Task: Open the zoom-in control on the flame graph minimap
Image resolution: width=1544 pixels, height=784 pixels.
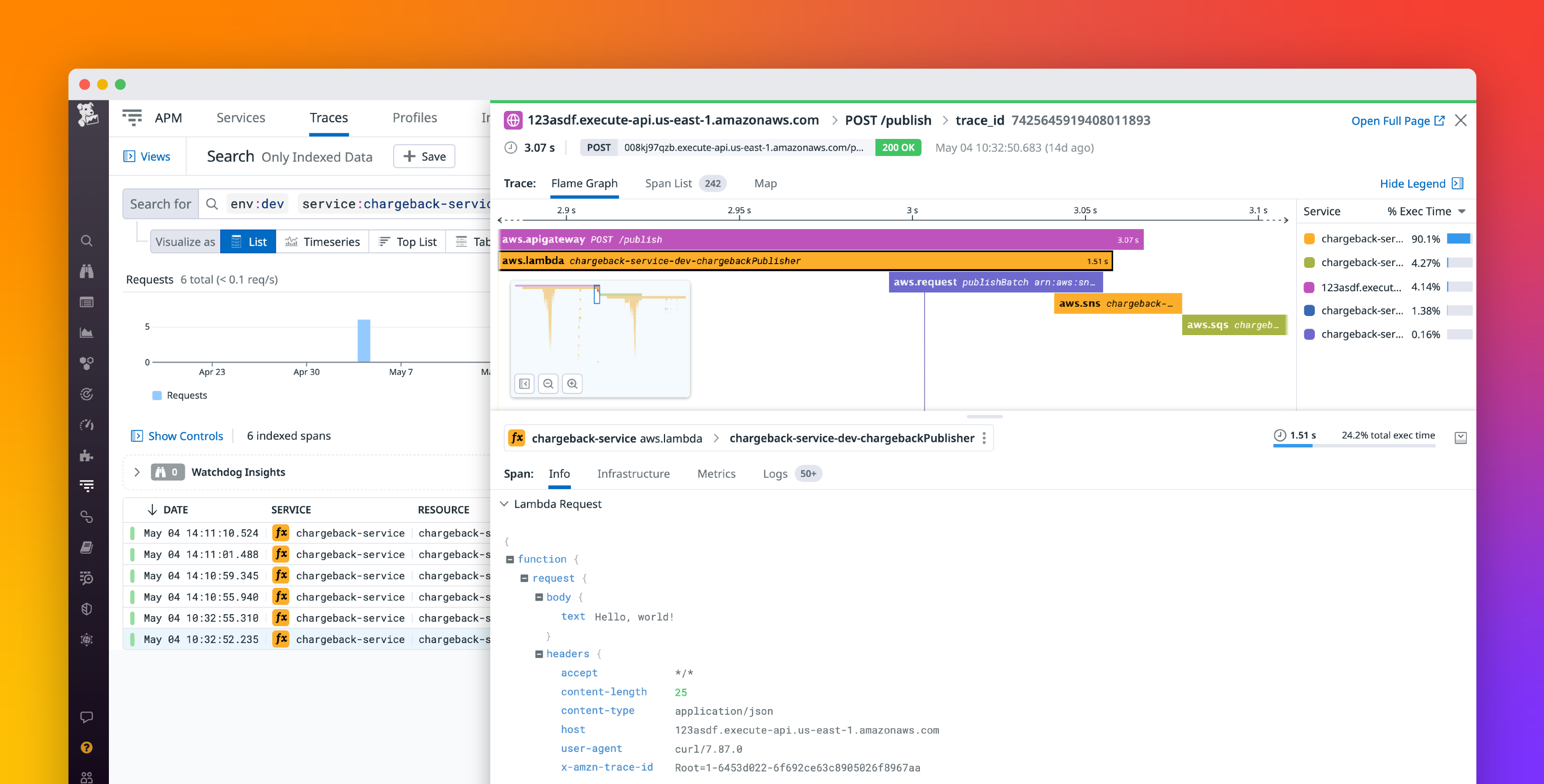Action: pyautogui.click(x=572, y=383)
